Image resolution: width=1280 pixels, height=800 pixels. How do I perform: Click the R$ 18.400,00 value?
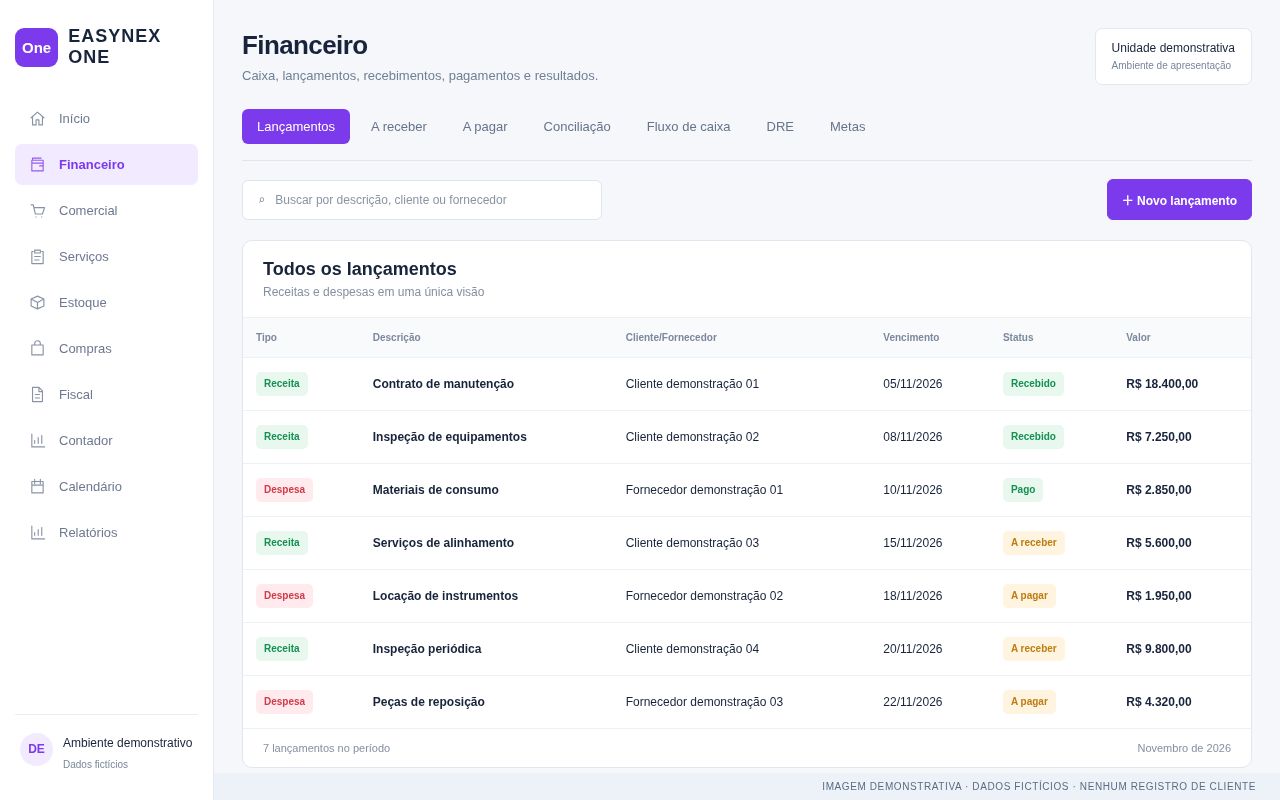(1162, 384)
